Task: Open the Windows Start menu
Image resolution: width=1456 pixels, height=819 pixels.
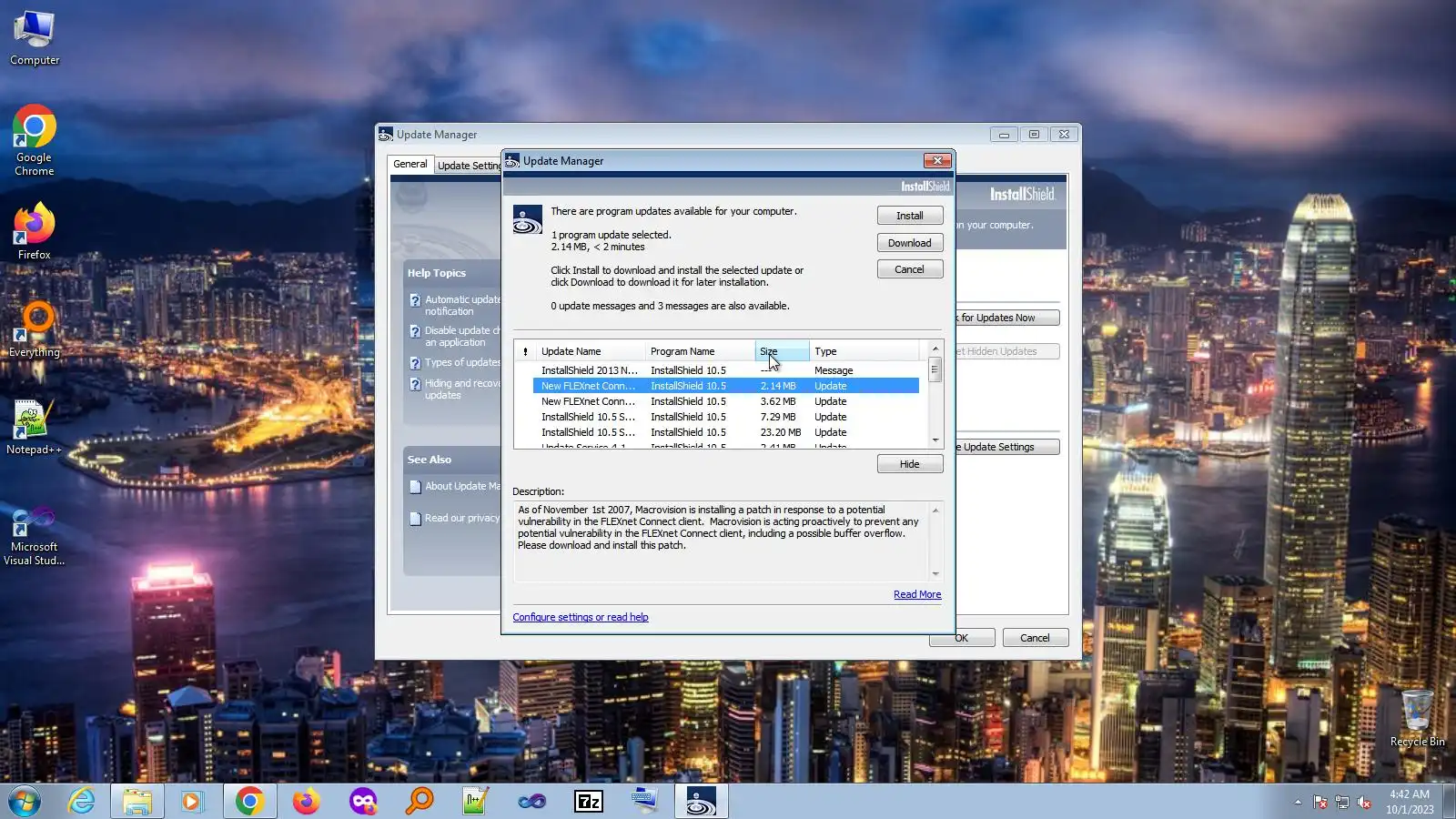Action: (25, 802)
